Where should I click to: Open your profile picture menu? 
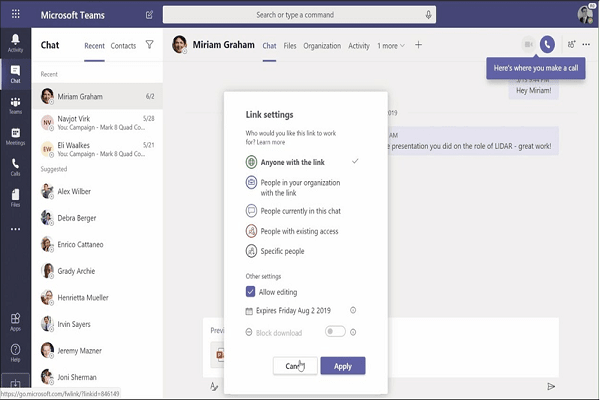click(x=585, y=15)
